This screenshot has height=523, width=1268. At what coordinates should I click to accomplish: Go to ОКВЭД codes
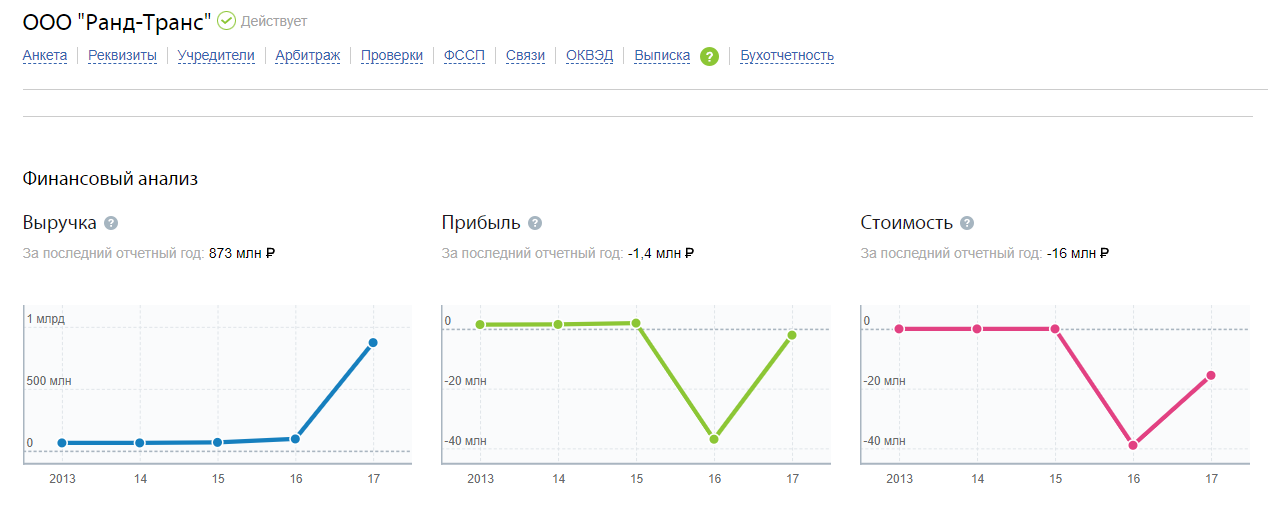[590, 56]
